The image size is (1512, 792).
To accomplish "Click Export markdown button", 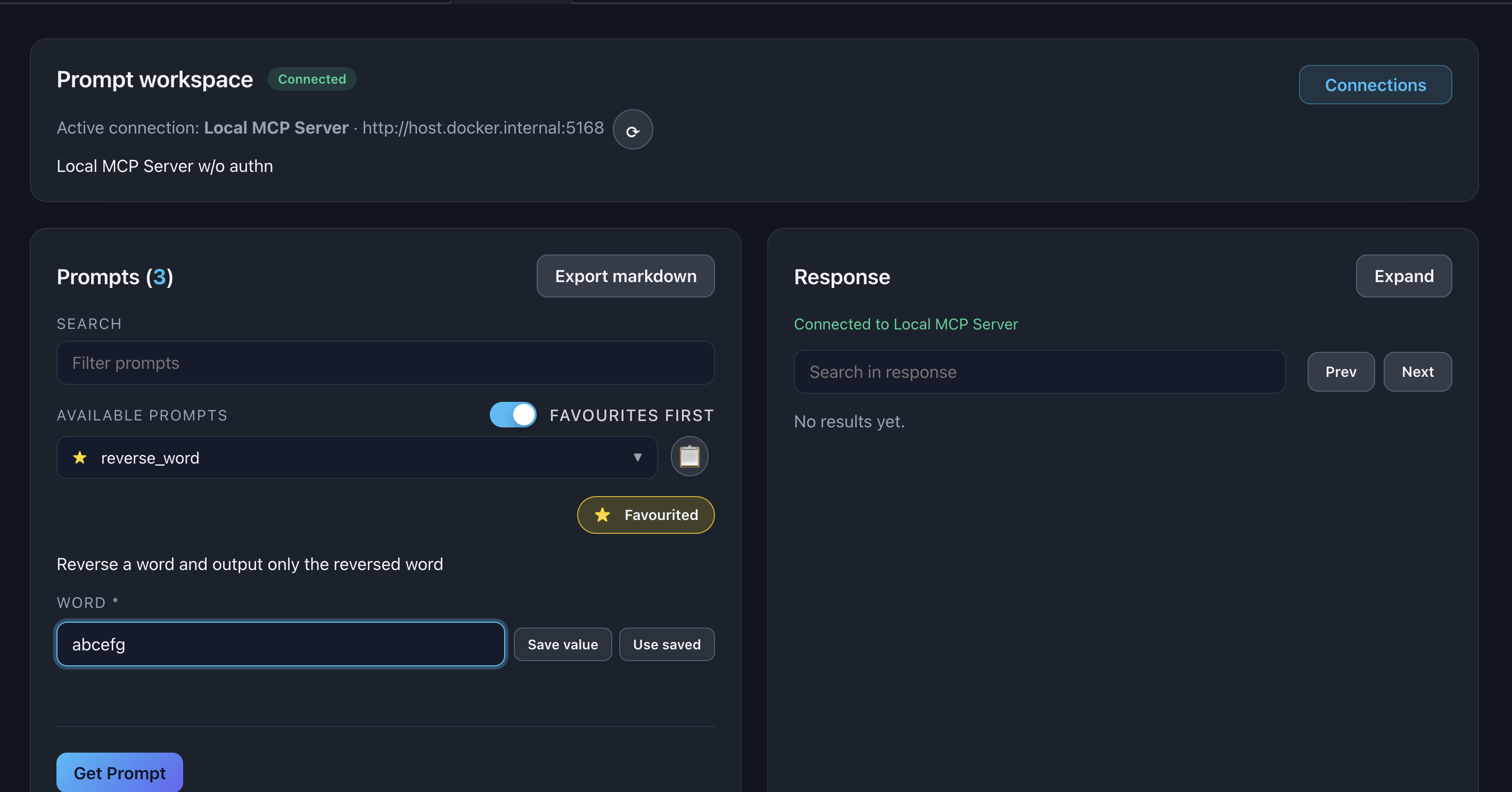I will pos(625,276).
